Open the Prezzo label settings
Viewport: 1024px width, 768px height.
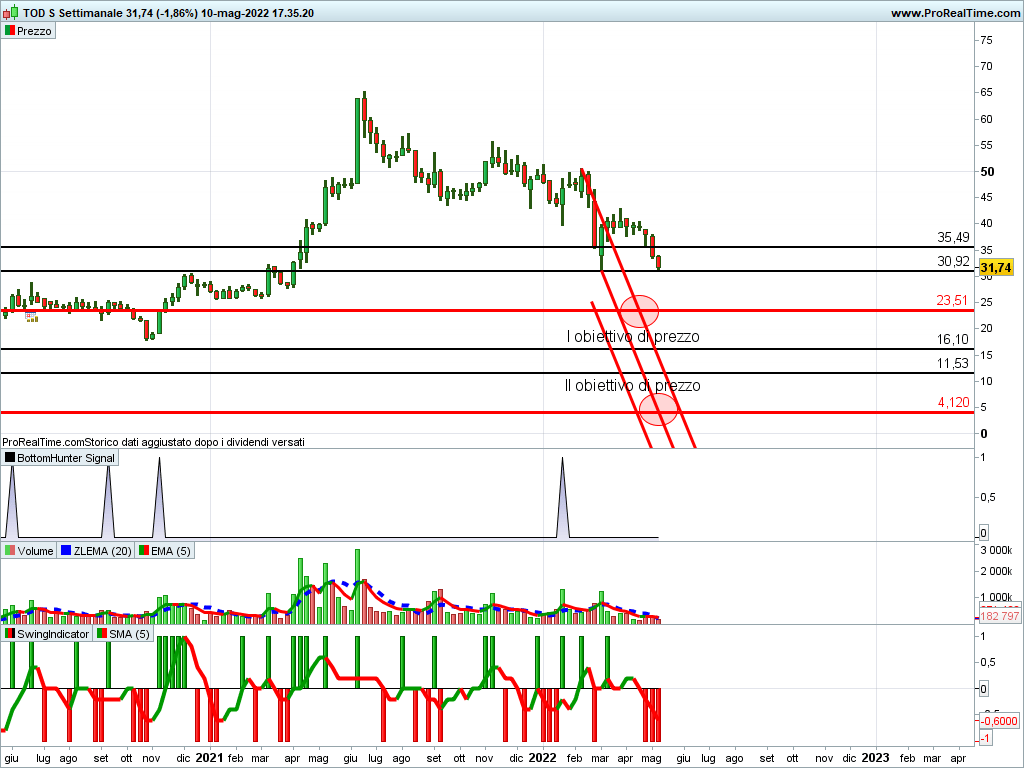(34, 31)
